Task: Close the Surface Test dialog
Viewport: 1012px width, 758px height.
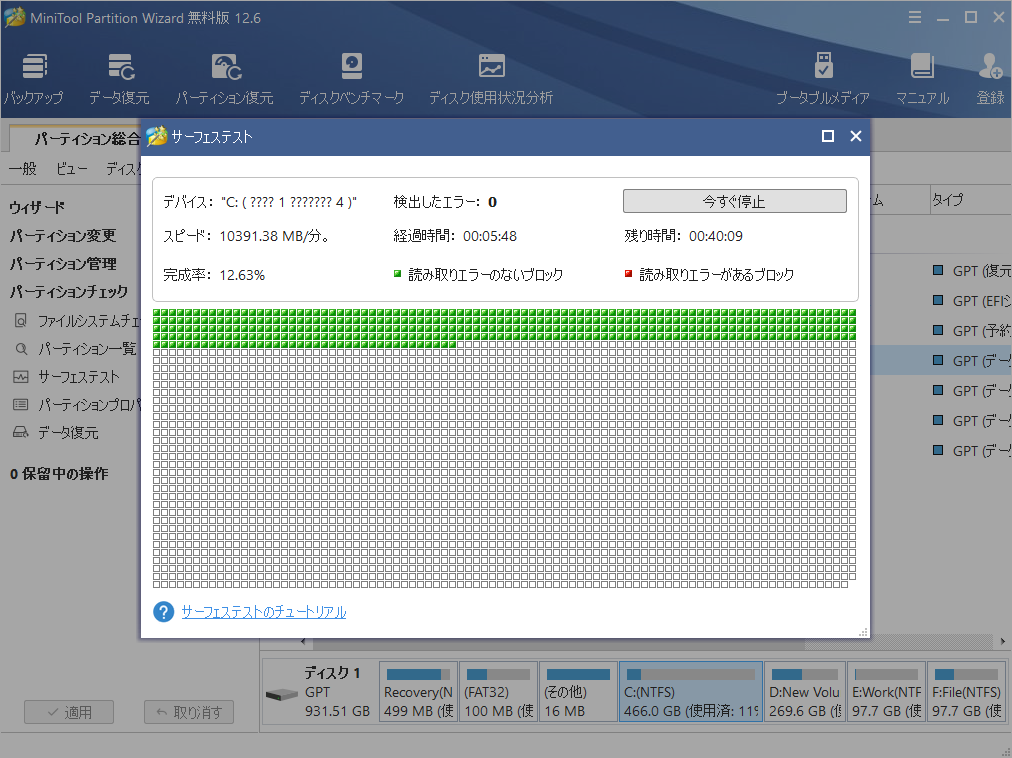Action: [x=856, y=136]
